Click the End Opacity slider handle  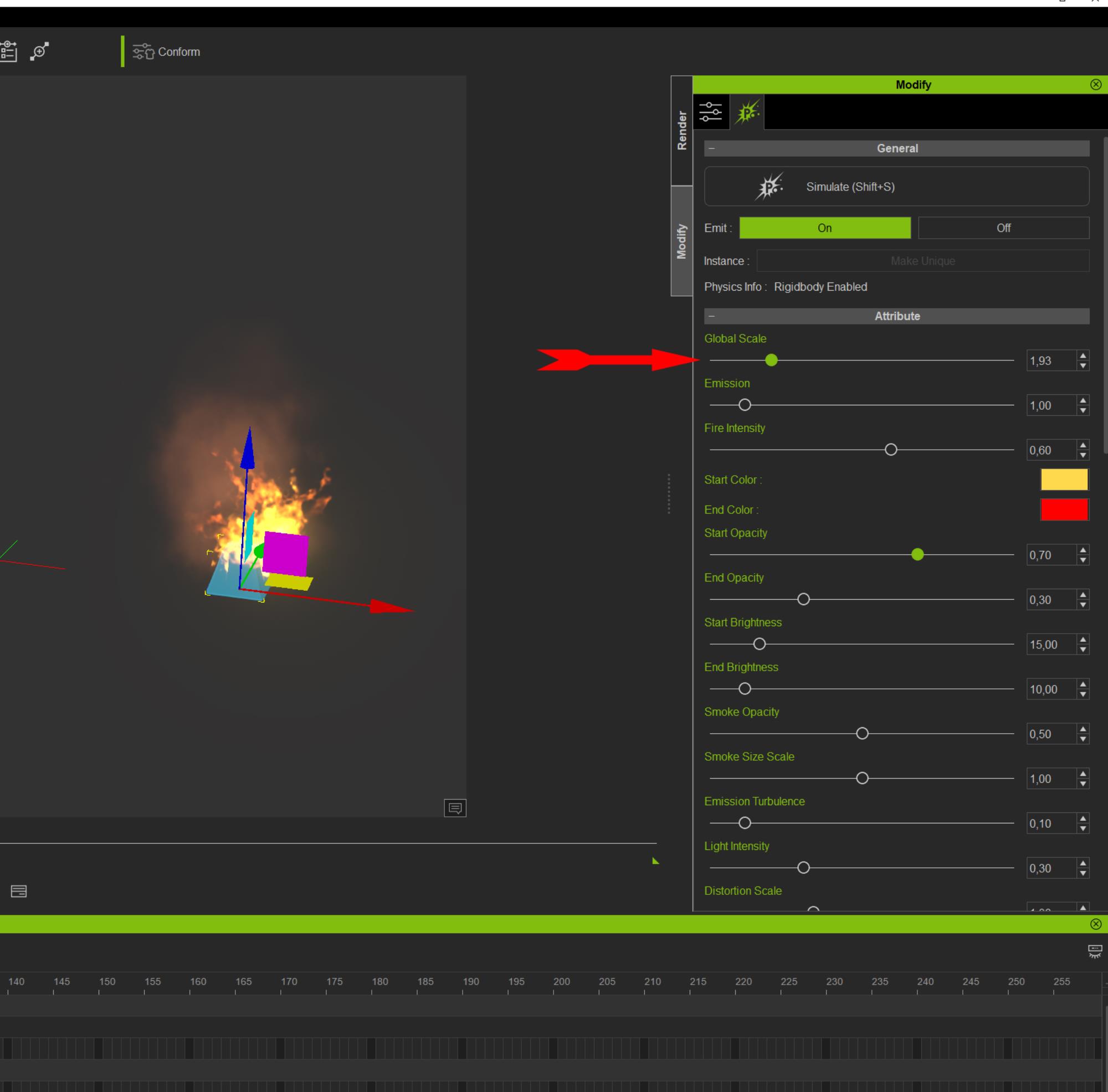(x=803, y=599)
